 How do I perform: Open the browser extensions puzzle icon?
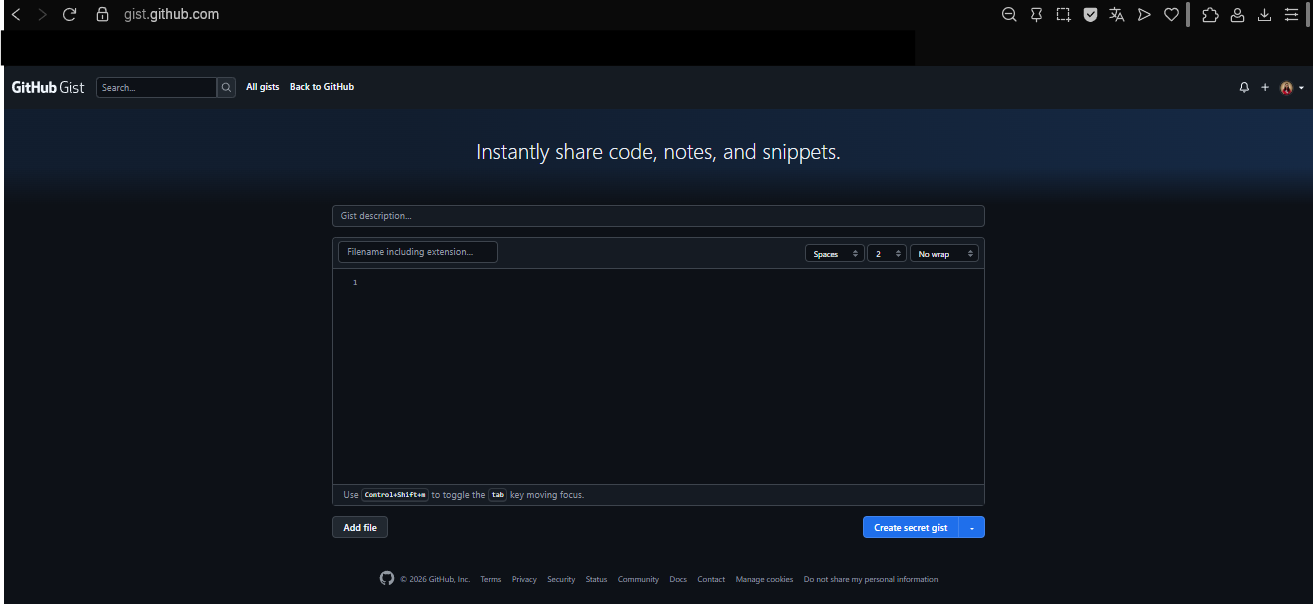1210,15
